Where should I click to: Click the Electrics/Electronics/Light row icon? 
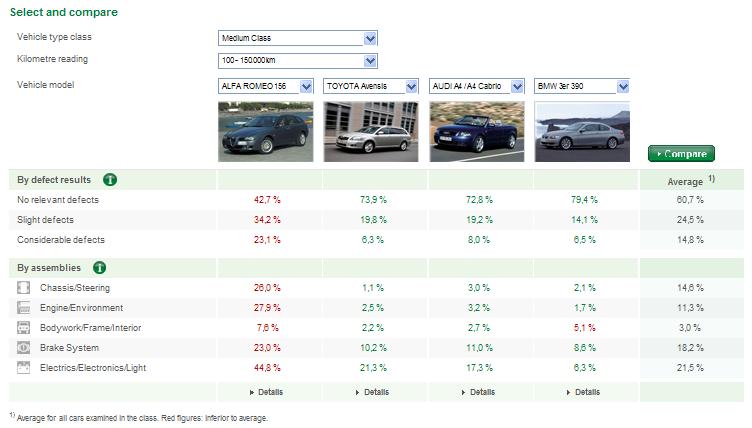[x=24, y=368]
